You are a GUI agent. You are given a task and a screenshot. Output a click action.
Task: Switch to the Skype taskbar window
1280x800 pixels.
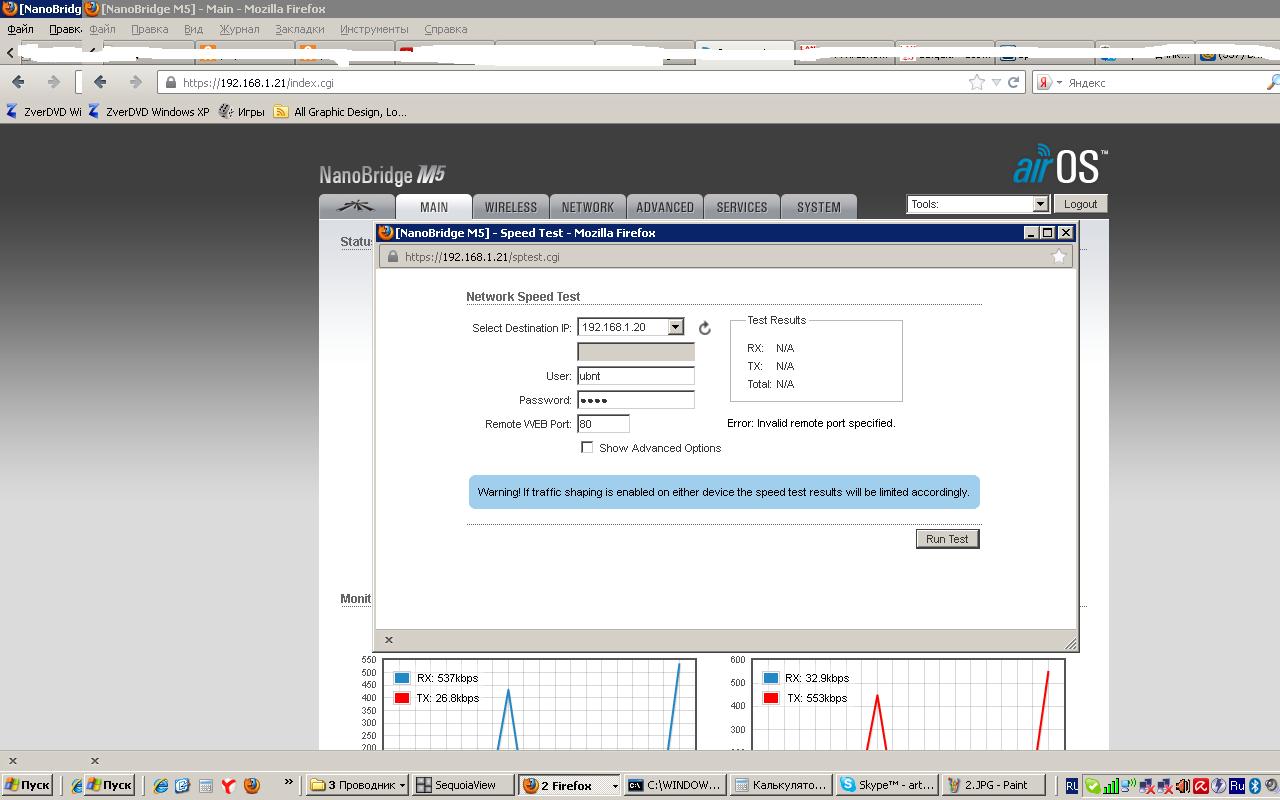tap(888, 786)
